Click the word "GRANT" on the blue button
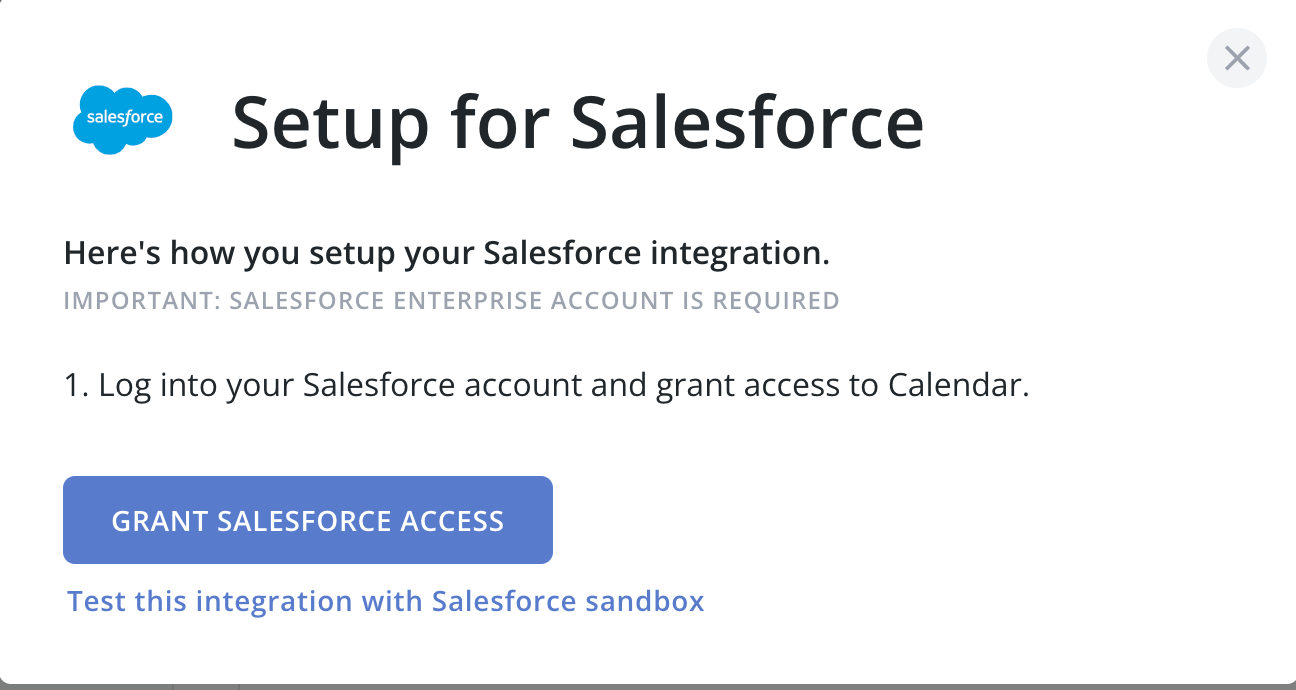The width and height of the screenshot is (1296, 690). (158, 521)
